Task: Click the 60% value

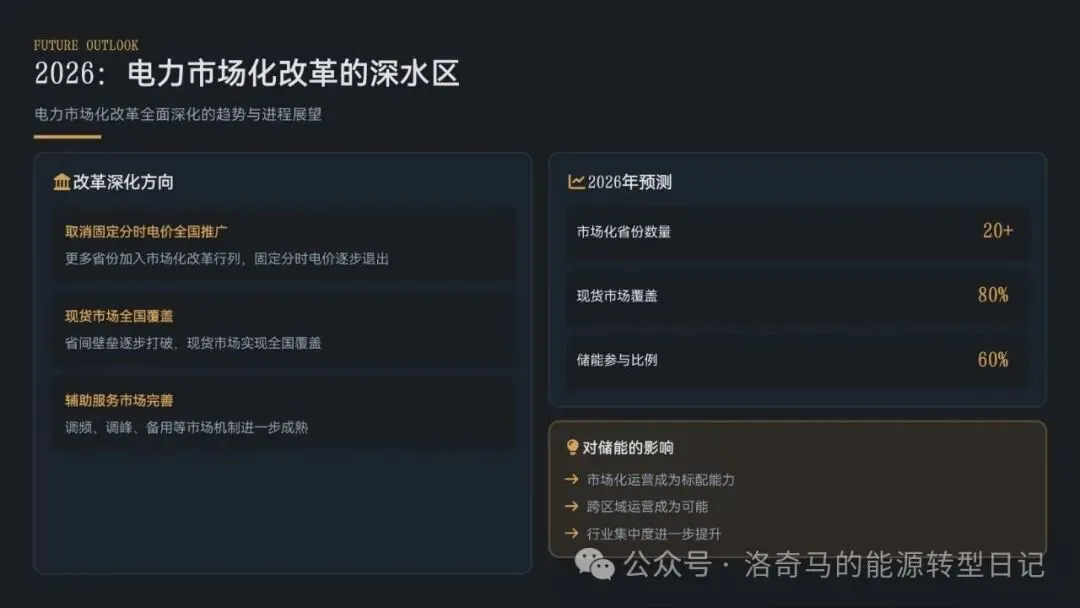Action: coord(993,360)
